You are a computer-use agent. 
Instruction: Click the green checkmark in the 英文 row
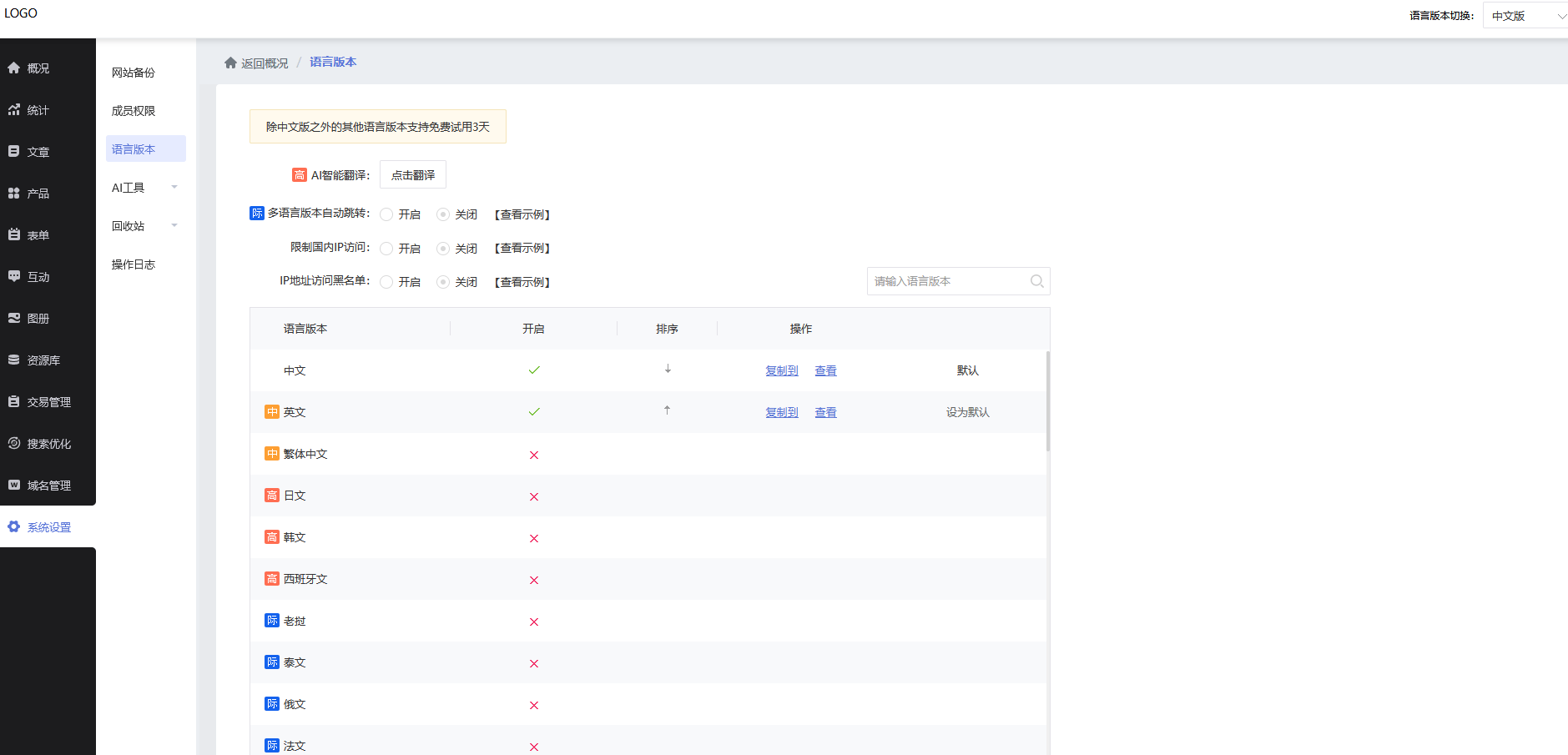pos(534,412)
